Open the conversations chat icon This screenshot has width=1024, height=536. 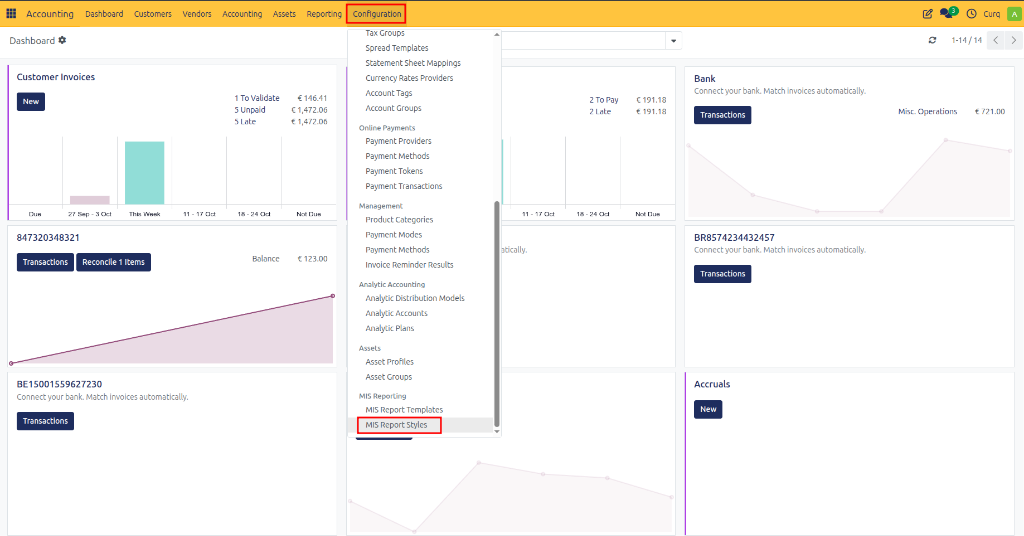(x=948, y=13)
